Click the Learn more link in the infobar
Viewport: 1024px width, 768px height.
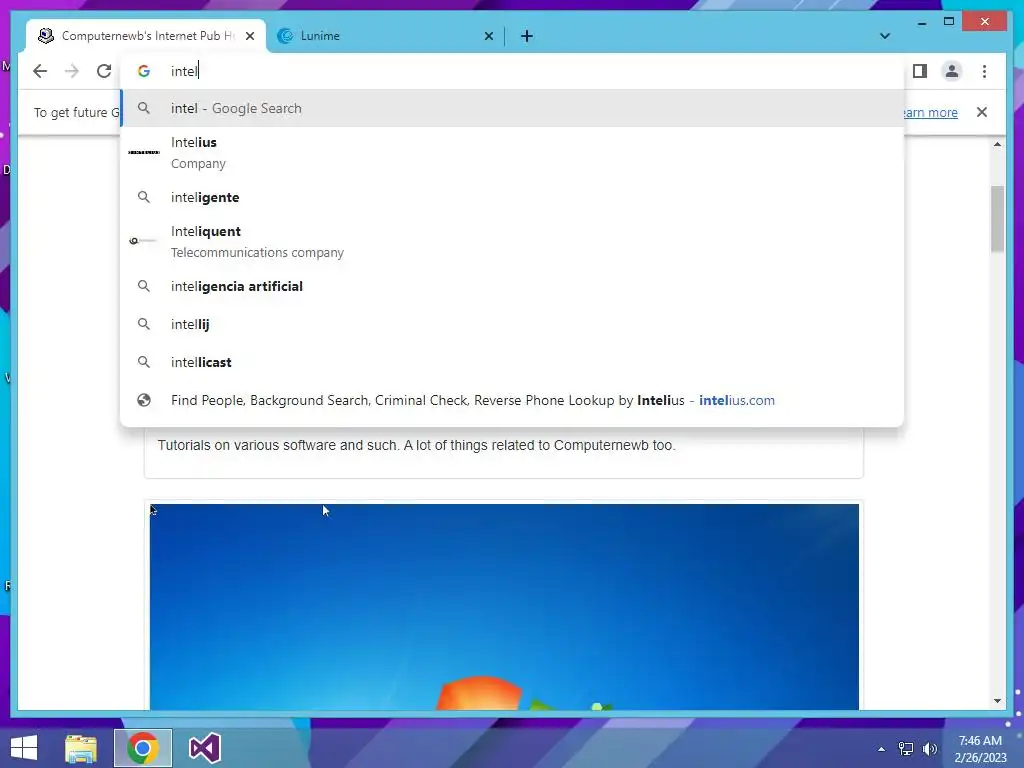(x=931, y=112)
